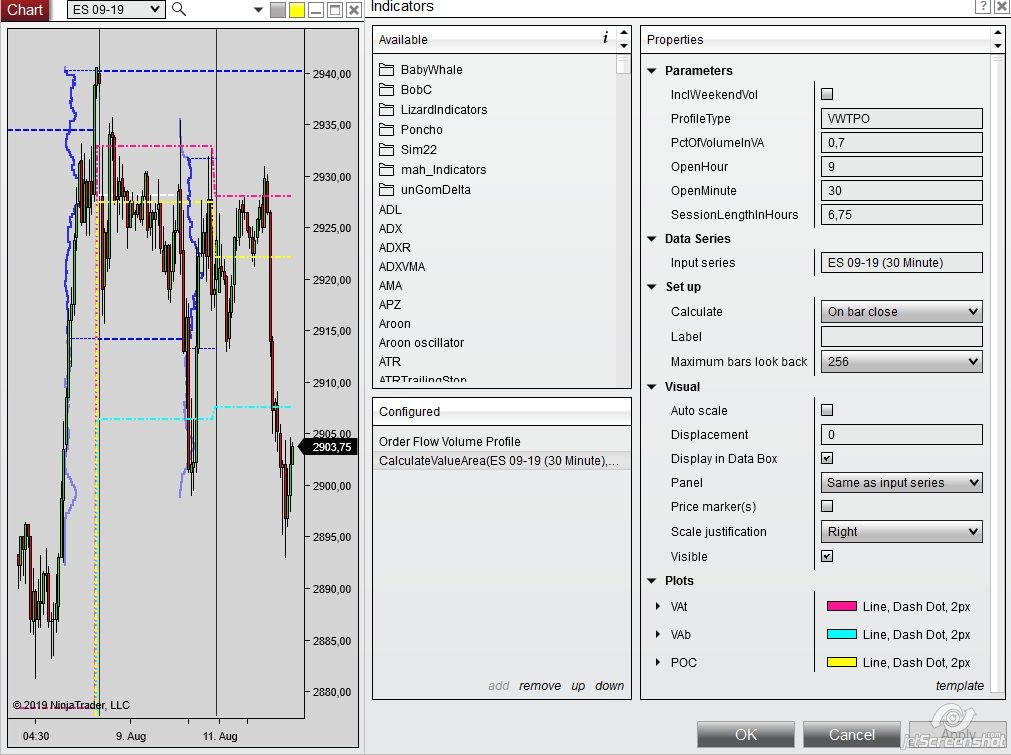
Task: Click the remove link under Configured
Action: [x=540, y=686]
